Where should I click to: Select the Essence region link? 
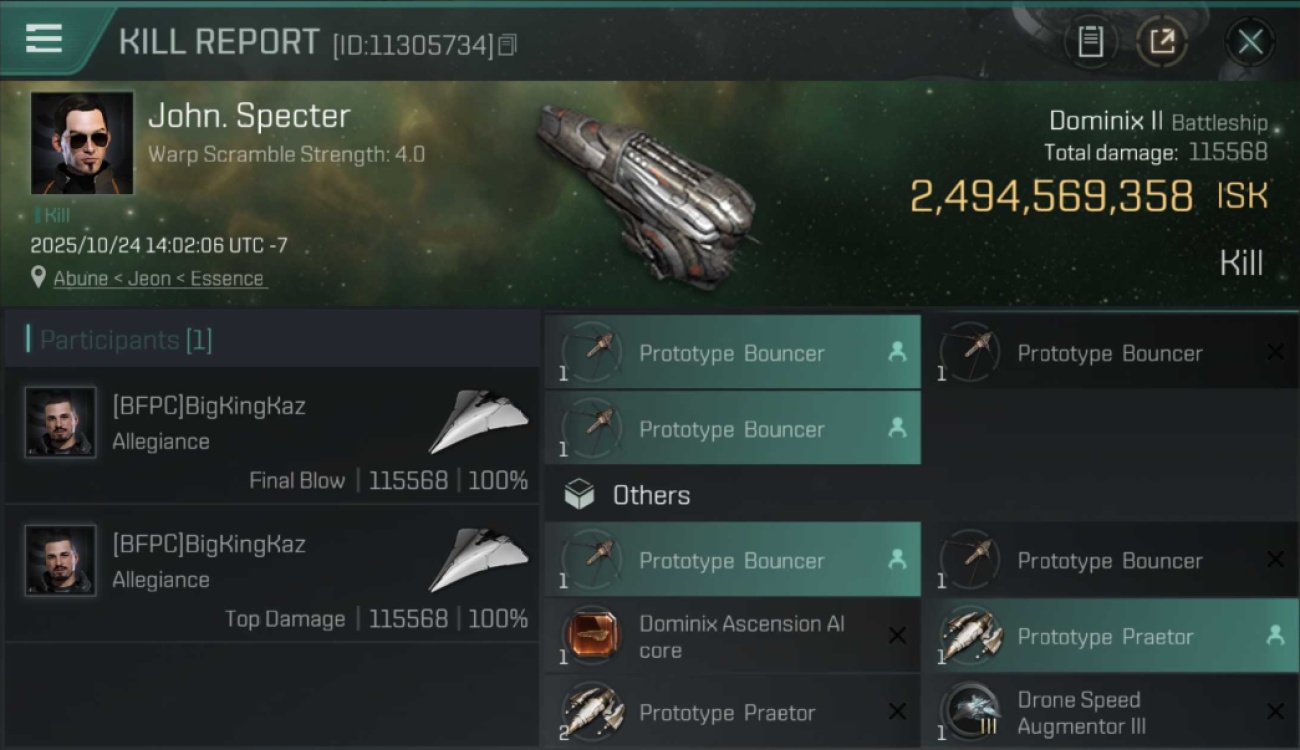(227, 279)
